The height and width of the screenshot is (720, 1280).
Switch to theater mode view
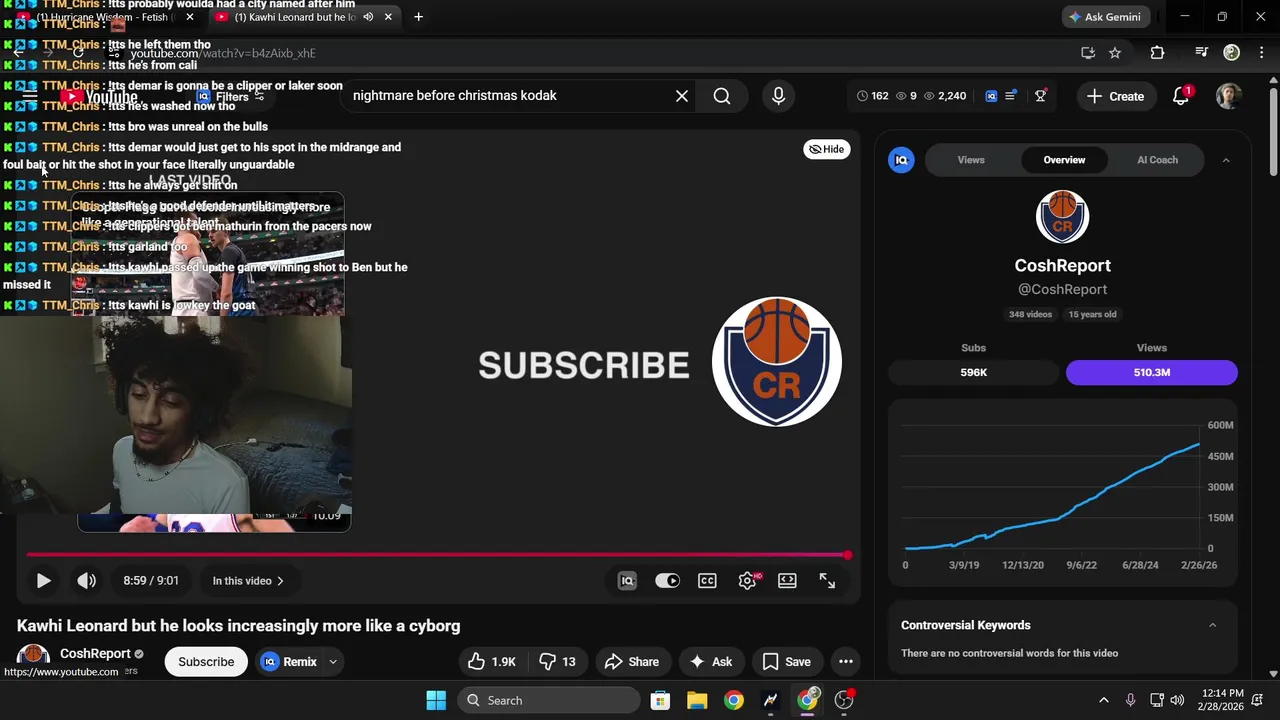[787, 580]
